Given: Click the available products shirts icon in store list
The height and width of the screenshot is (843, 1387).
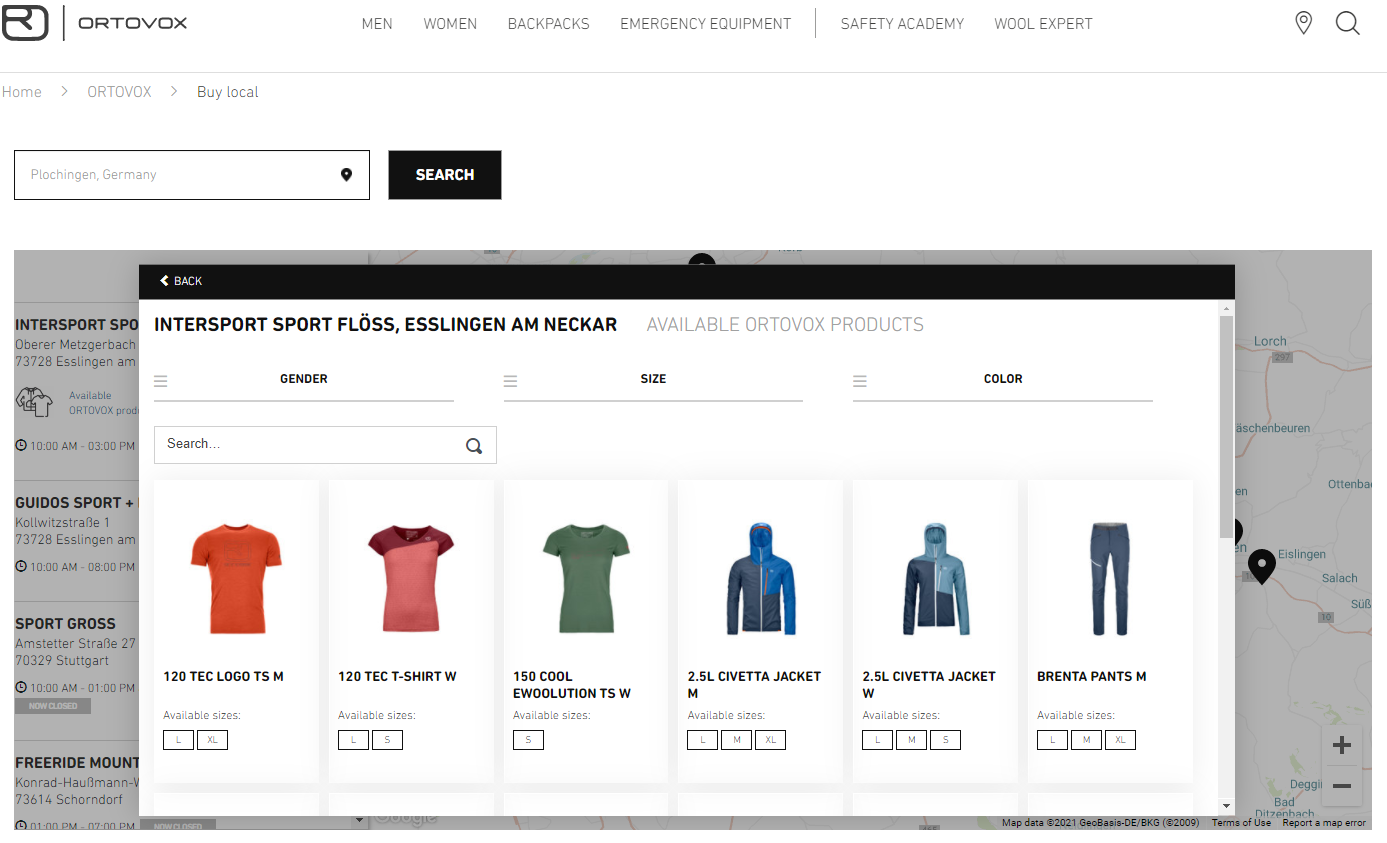Looking at the screenshot, I should click(35, 402).
